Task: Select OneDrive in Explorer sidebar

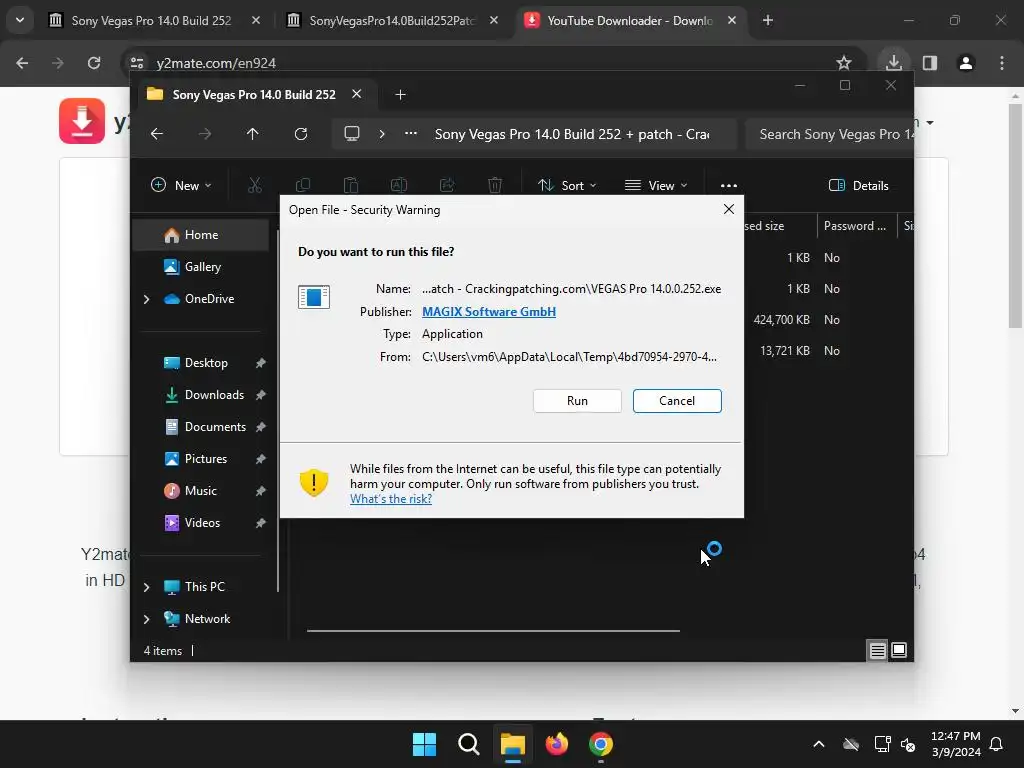Action: tap(209, 299)
